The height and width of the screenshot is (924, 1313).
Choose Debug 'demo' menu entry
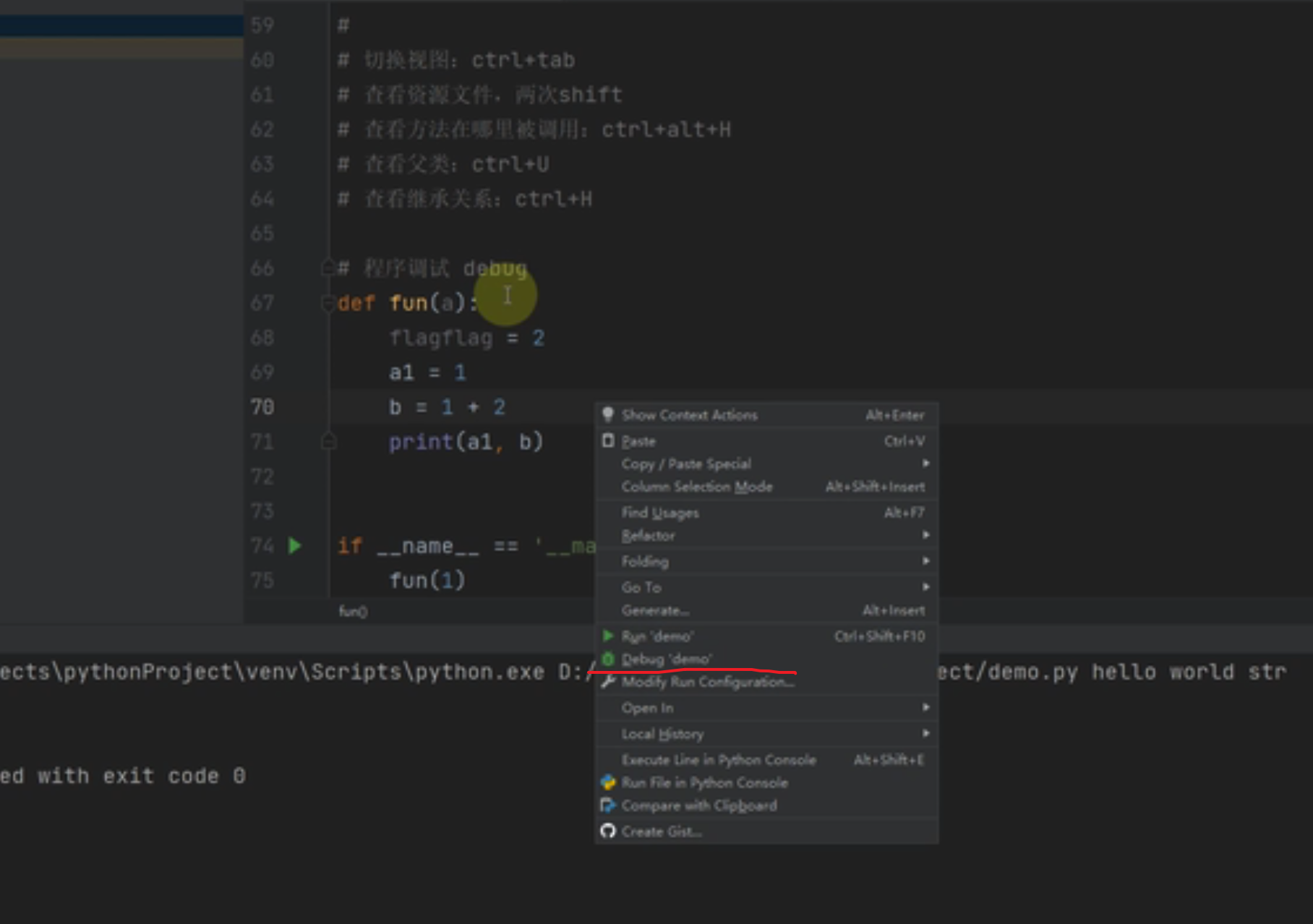(x=766, y=659)
